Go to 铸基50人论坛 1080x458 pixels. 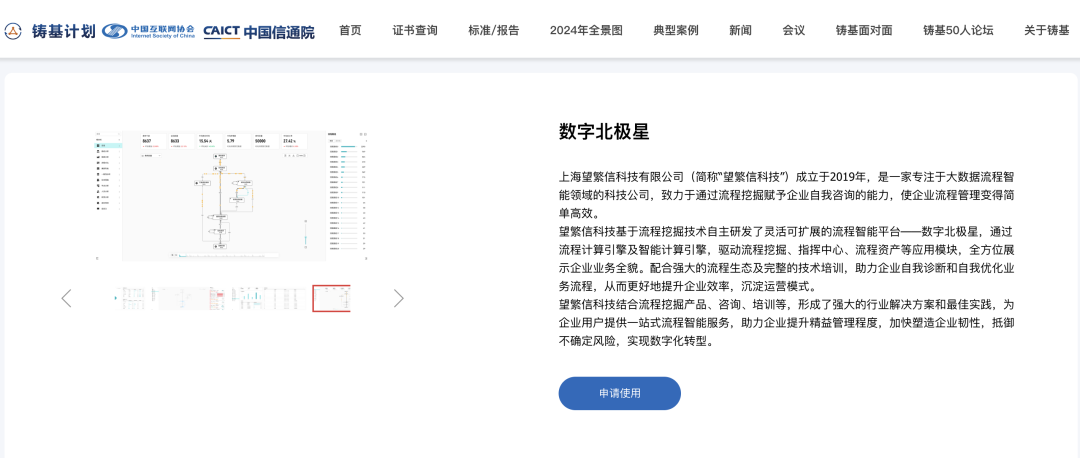[958, 30]
